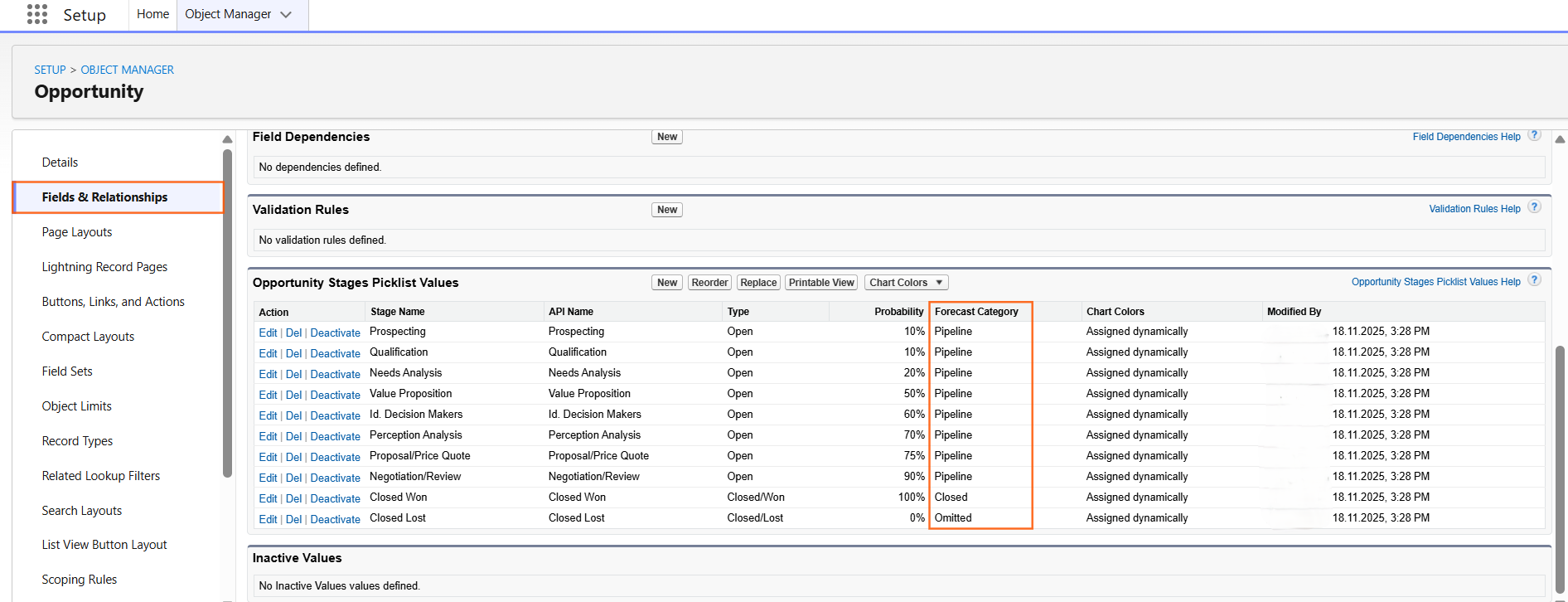Edit the Prospecting stage

[x=268, y=333]
